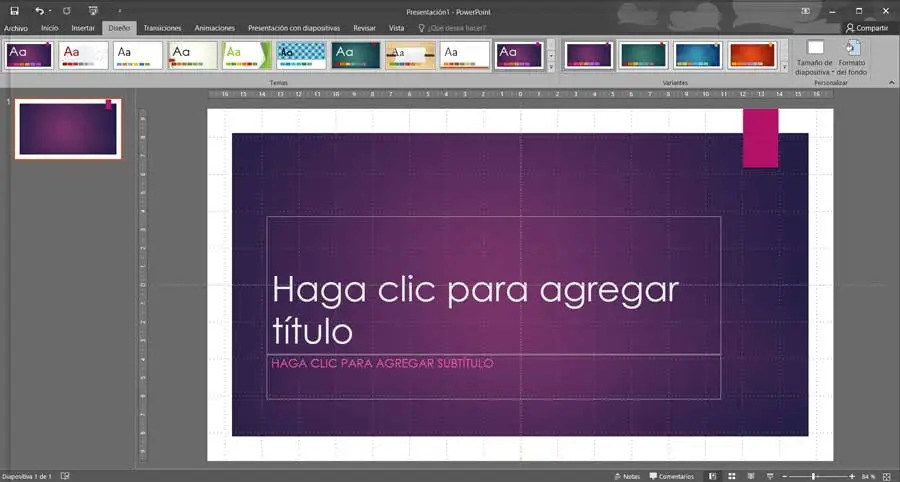900x482 pixels.
Task: Open Tamaño de diapositiva dropdown
Action: 814,58
